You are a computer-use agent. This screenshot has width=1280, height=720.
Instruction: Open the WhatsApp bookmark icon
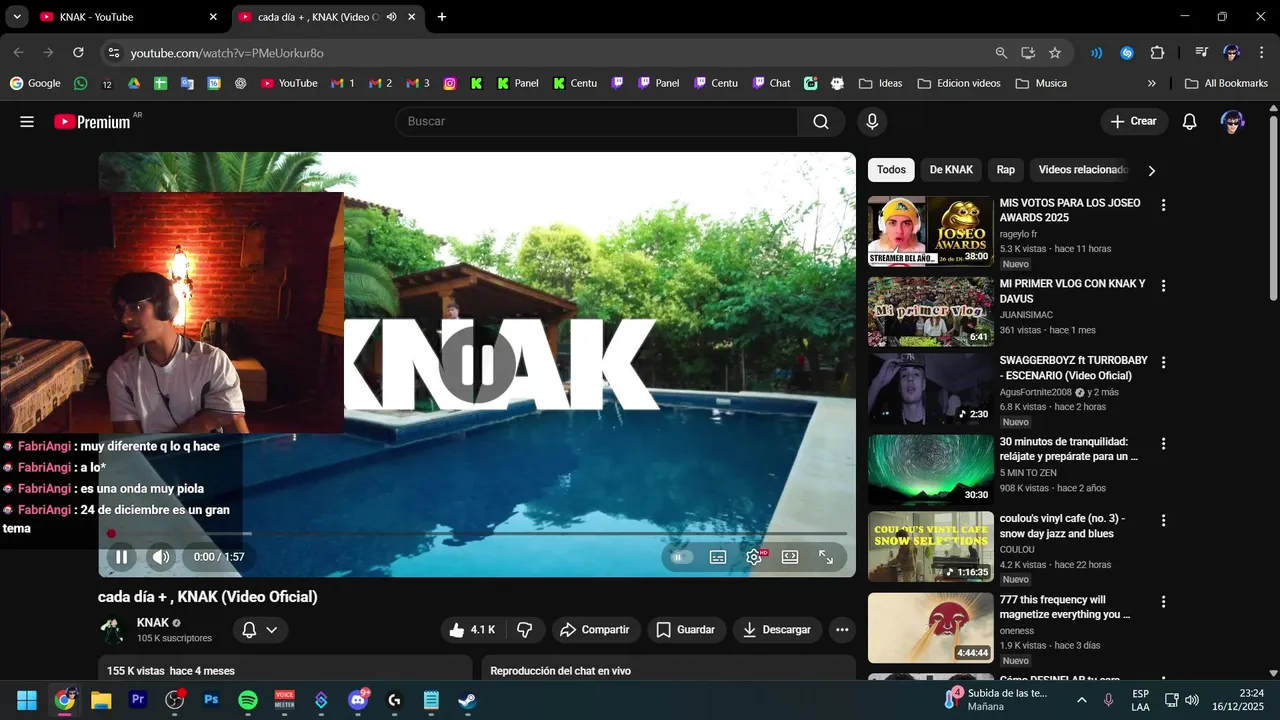(80, 84)
